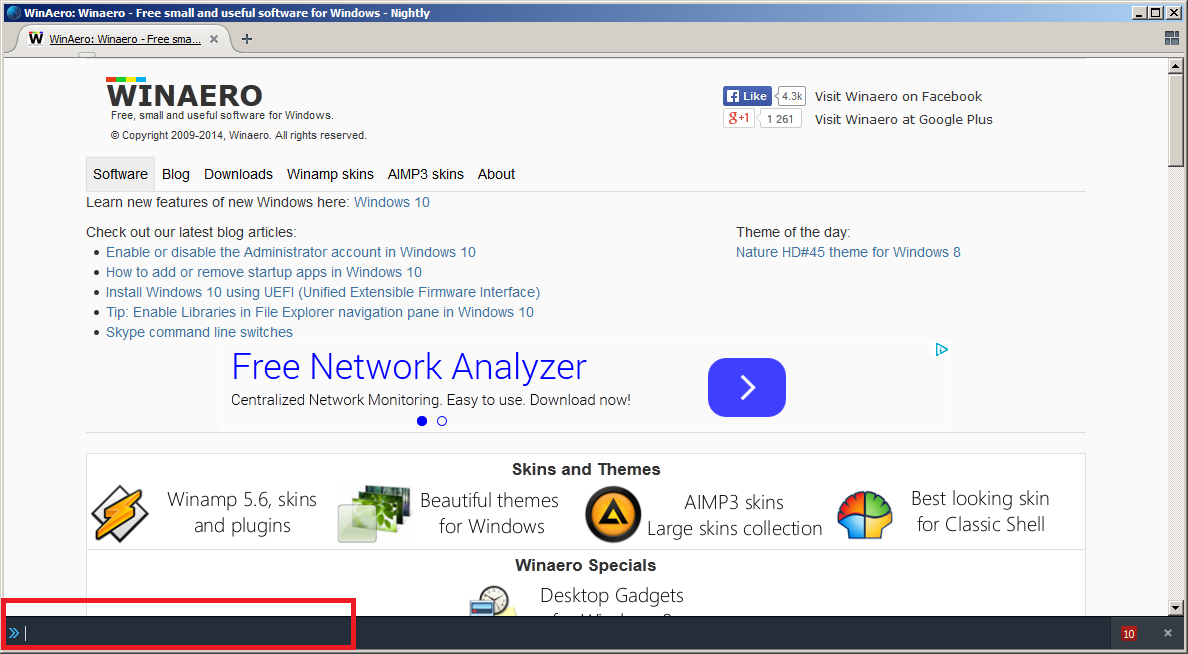Click the Windows themes pictures icon
1188x654 pixels.
374,513
